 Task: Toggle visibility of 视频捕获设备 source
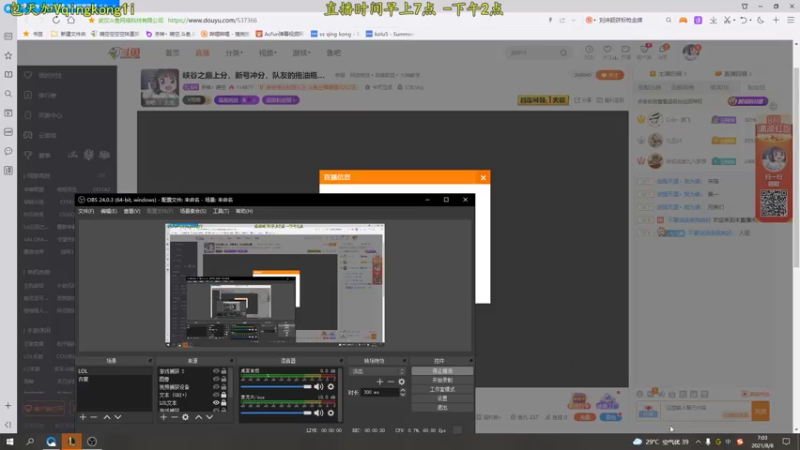coord(216,387)
